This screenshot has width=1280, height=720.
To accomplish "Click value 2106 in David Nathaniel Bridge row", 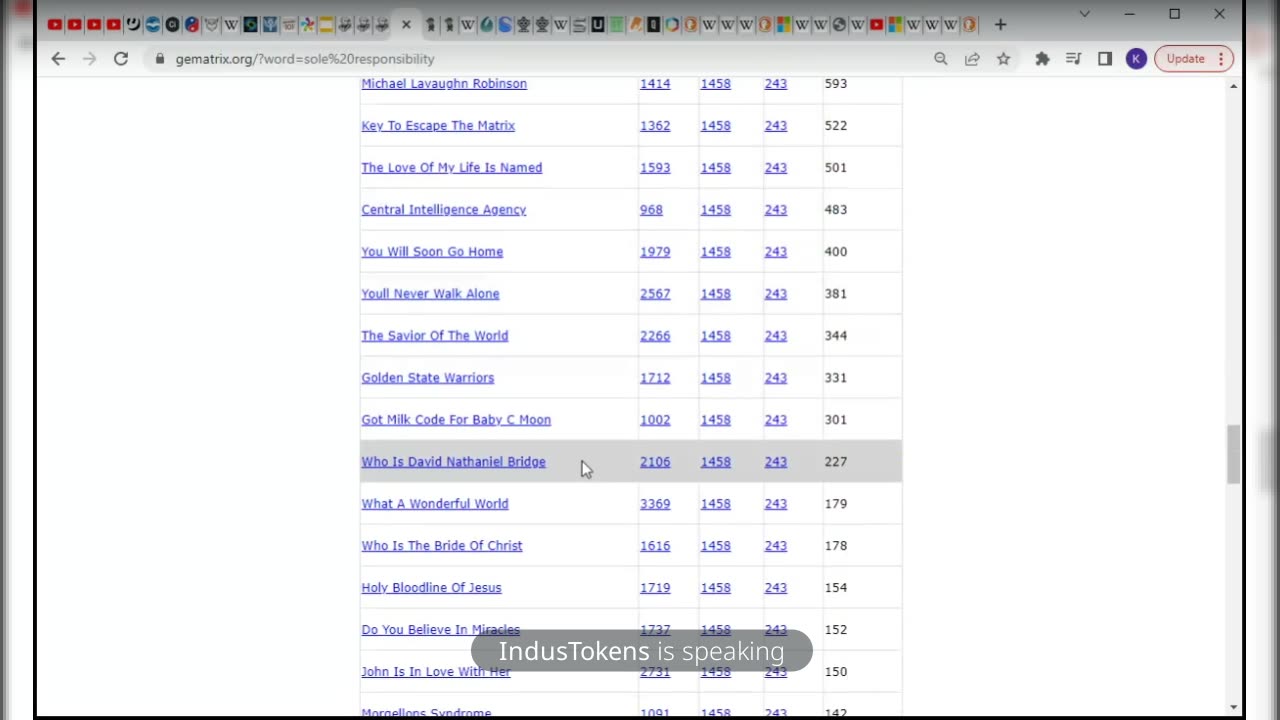I will coord(655,462).
